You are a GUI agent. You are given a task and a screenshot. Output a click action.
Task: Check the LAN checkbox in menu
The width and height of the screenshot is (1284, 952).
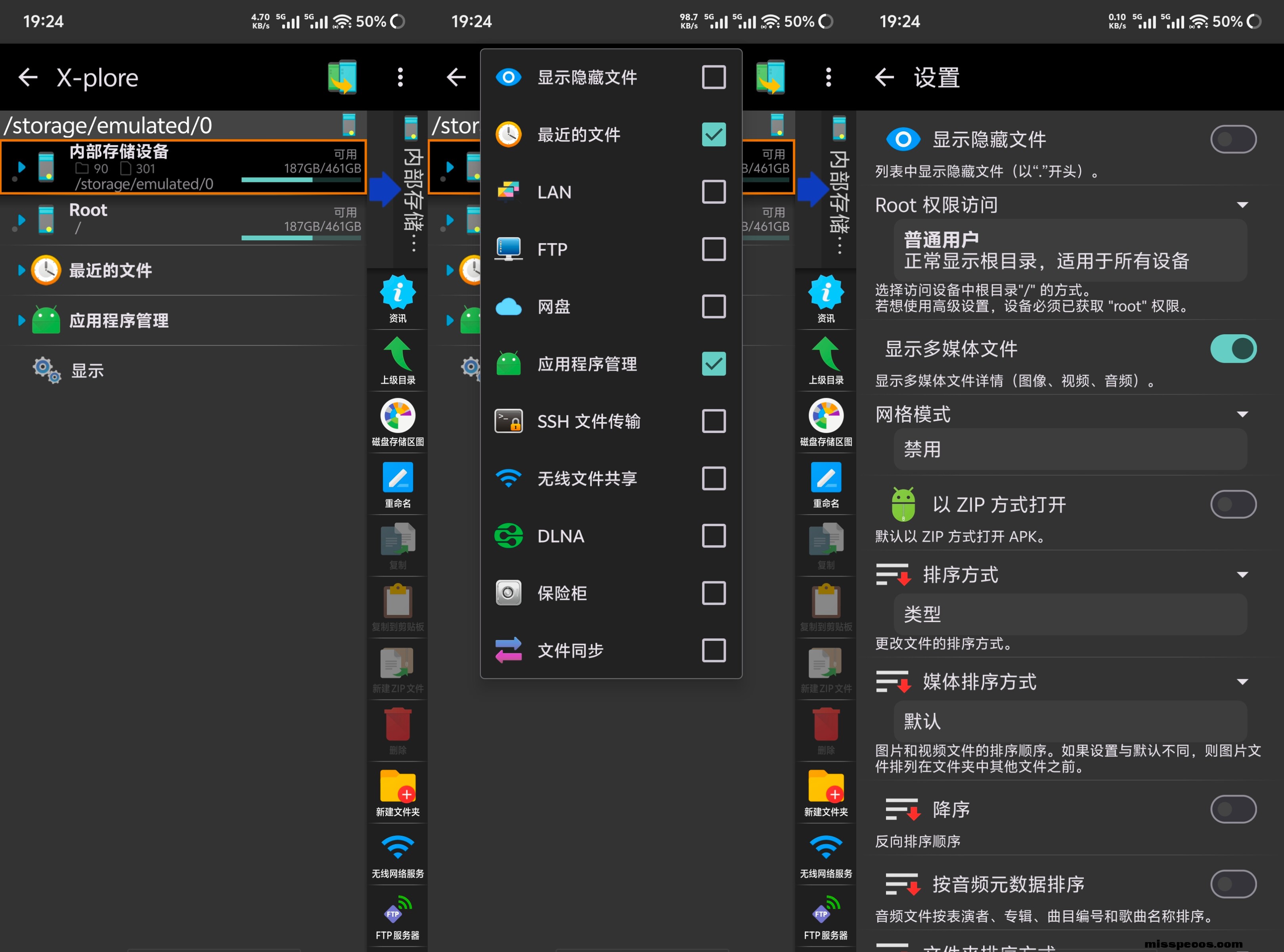(713, 192)
